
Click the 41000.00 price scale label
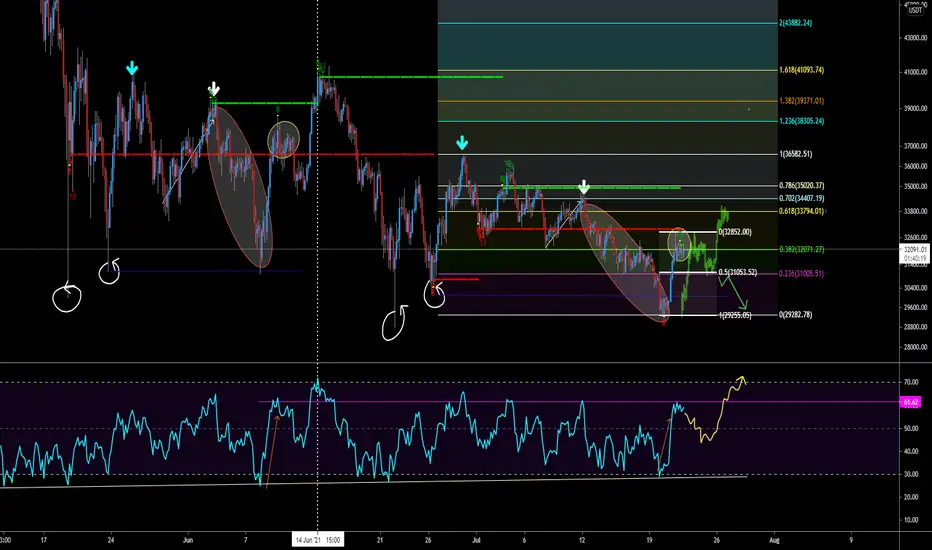click(915, 73)
